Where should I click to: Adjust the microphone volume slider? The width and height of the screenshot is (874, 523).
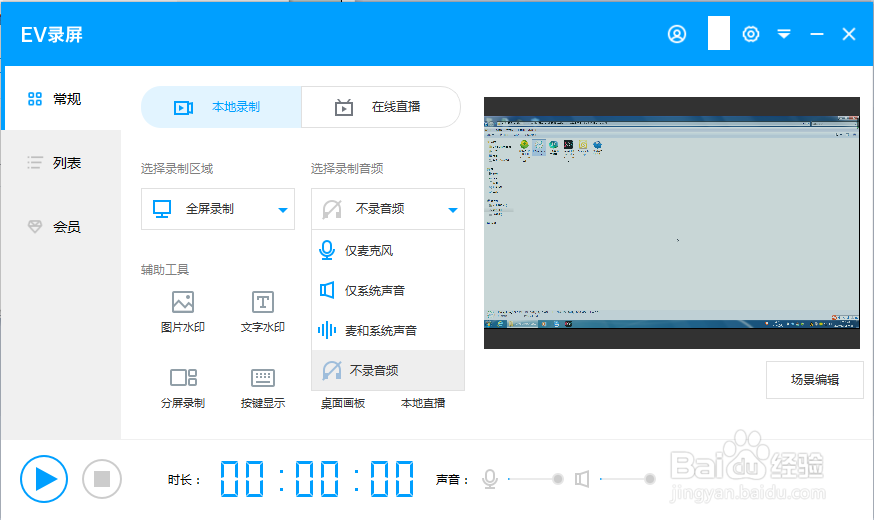535,479
